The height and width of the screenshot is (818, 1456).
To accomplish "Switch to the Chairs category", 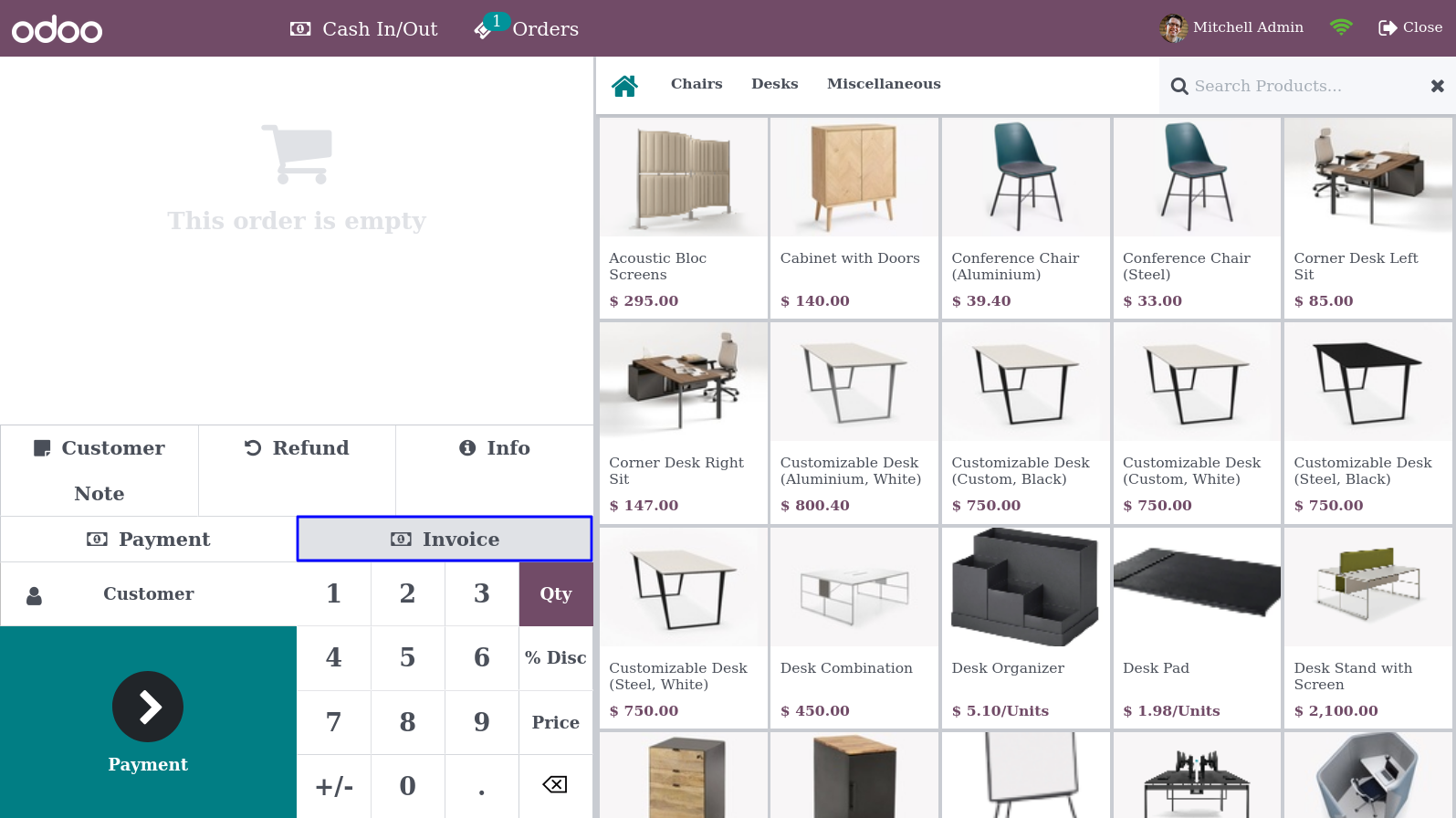I will [697, 84].
